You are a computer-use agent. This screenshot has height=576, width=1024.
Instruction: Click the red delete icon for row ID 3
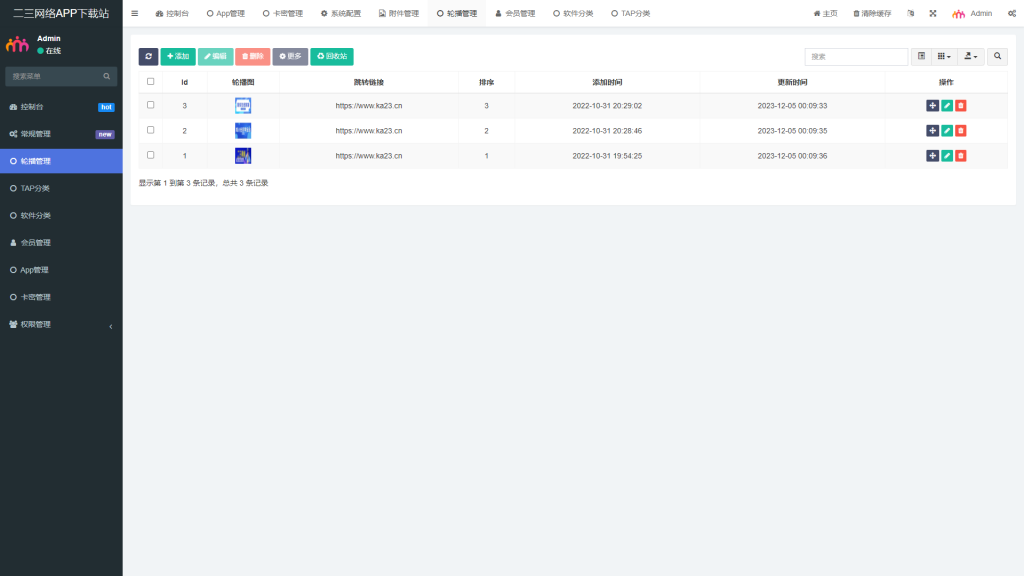(x=961, y=105)
